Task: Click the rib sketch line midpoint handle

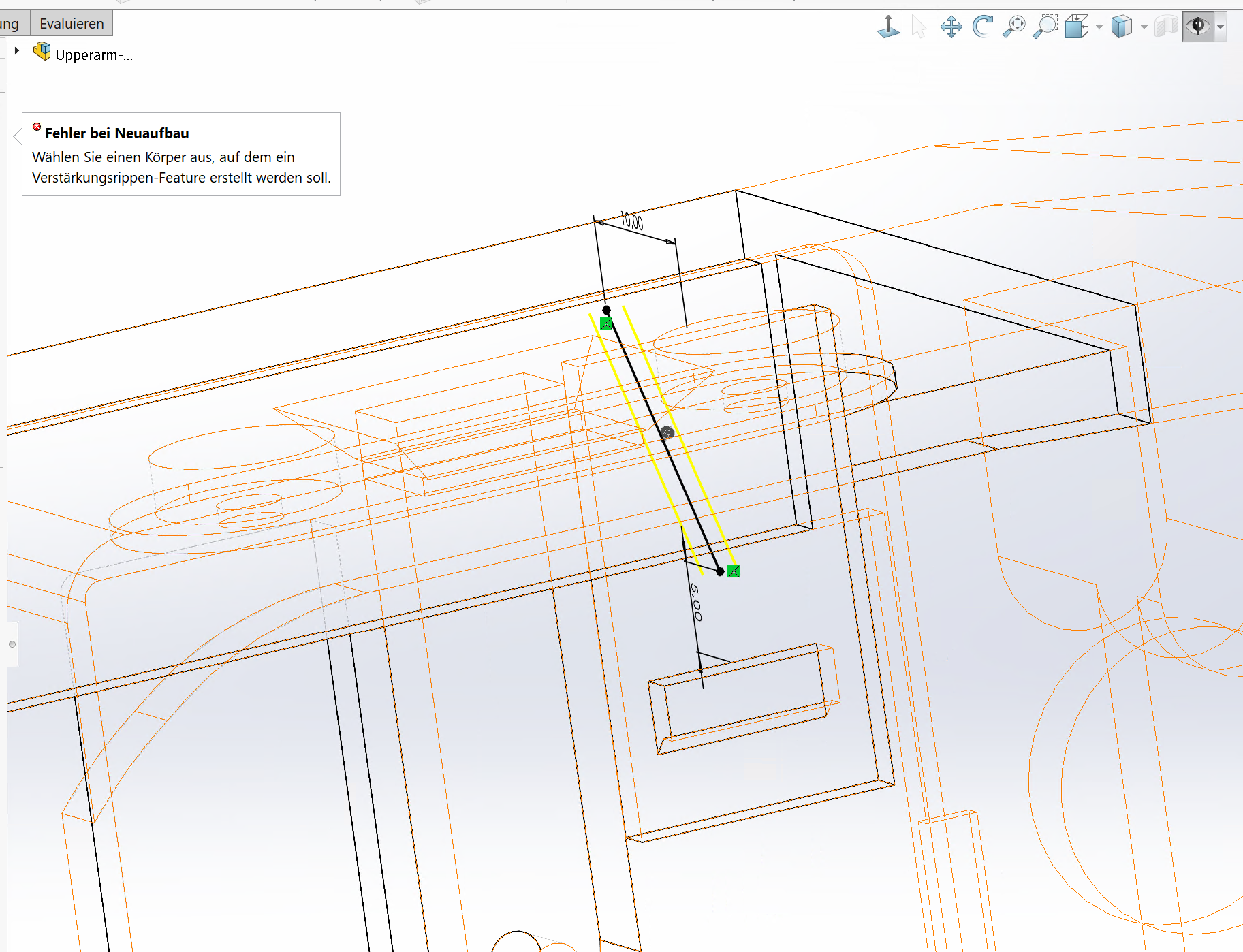Action: (x=667, y=433)
